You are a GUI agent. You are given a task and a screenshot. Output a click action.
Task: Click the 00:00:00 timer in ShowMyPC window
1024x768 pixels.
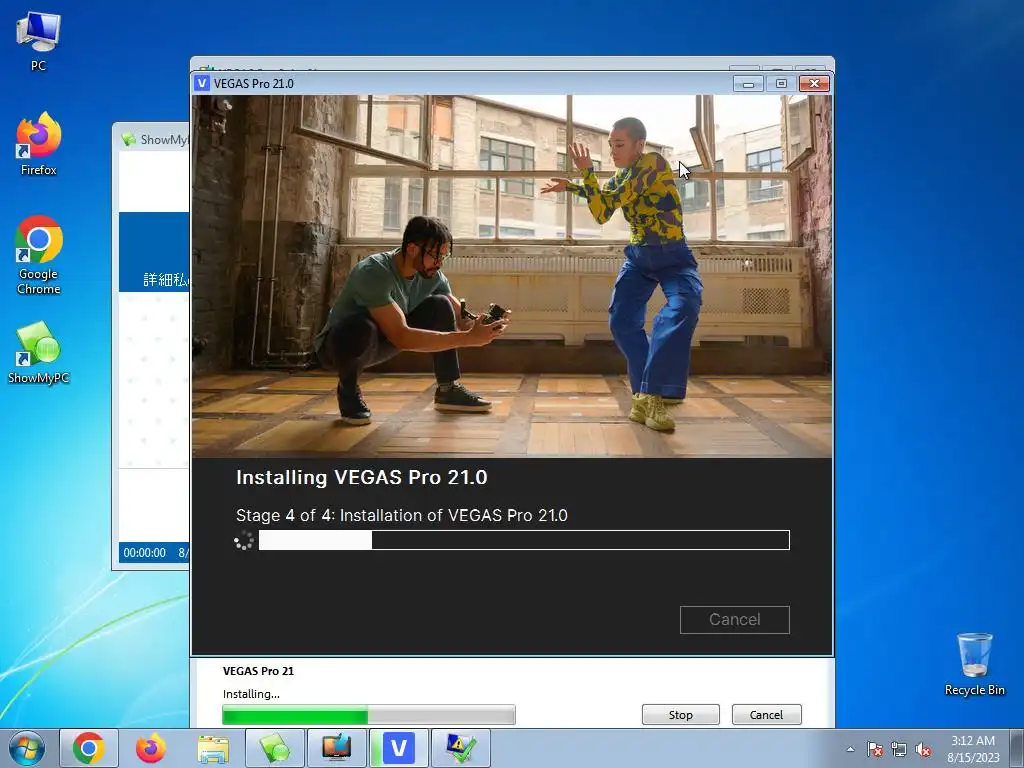coord(144,552)
